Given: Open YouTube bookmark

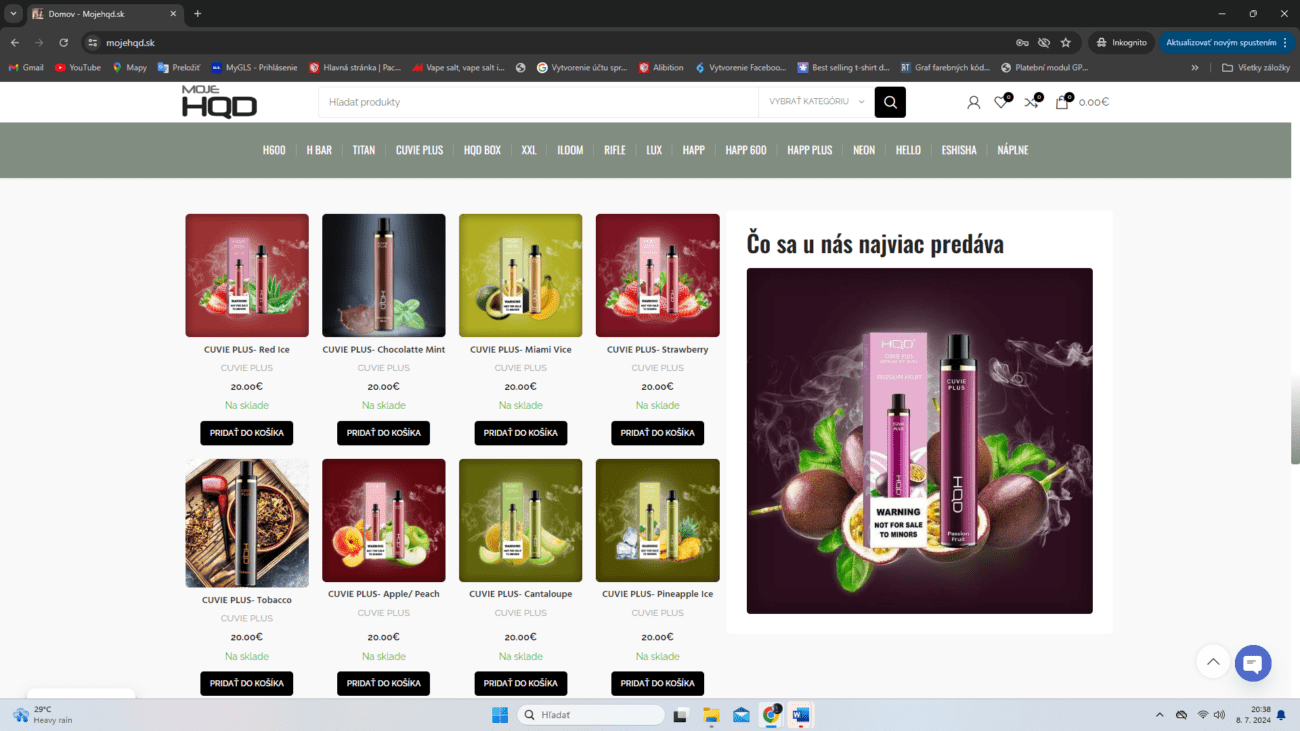Looking at the screenshot, I should [x=78, y=68].
